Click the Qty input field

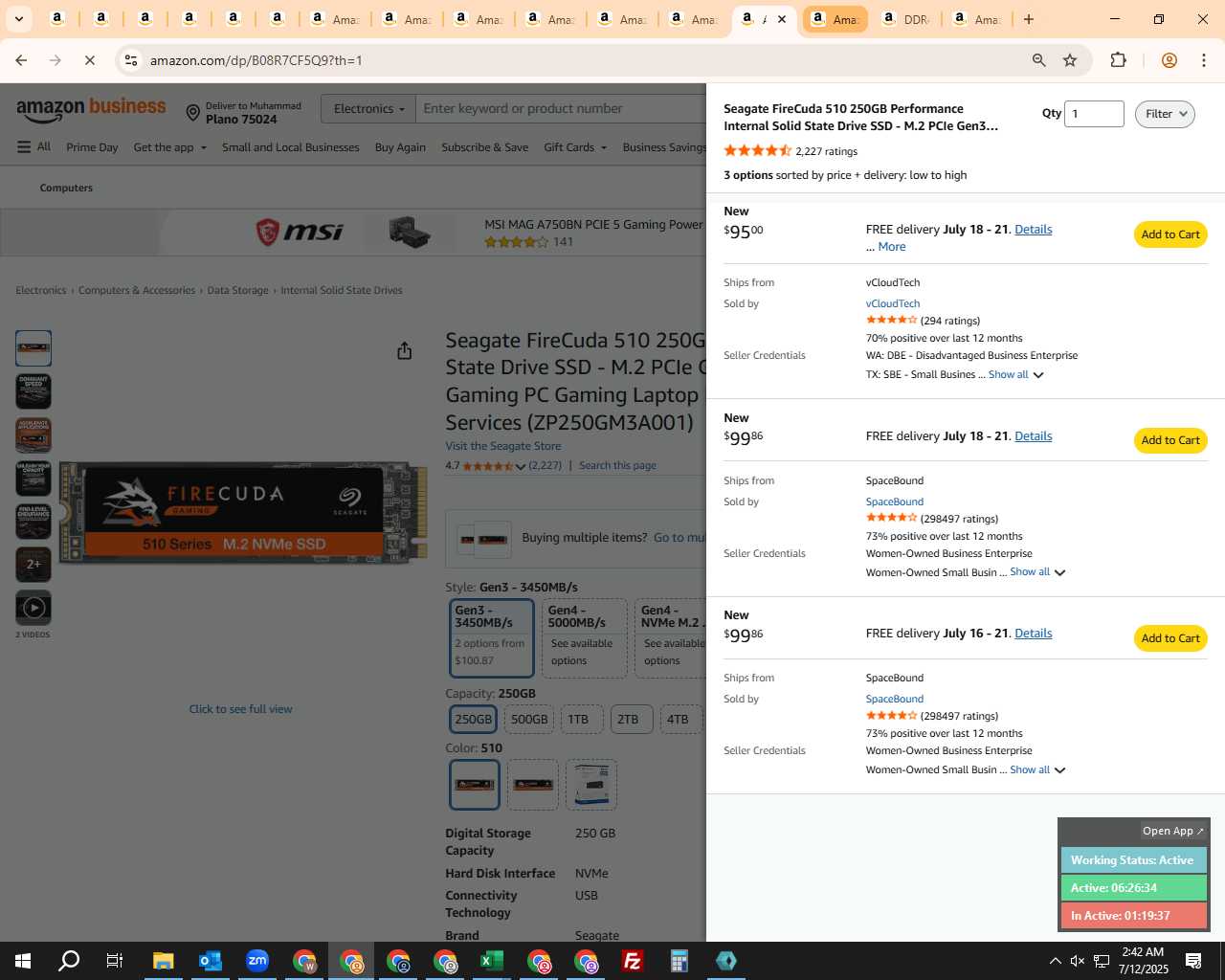click(1094, 114)
